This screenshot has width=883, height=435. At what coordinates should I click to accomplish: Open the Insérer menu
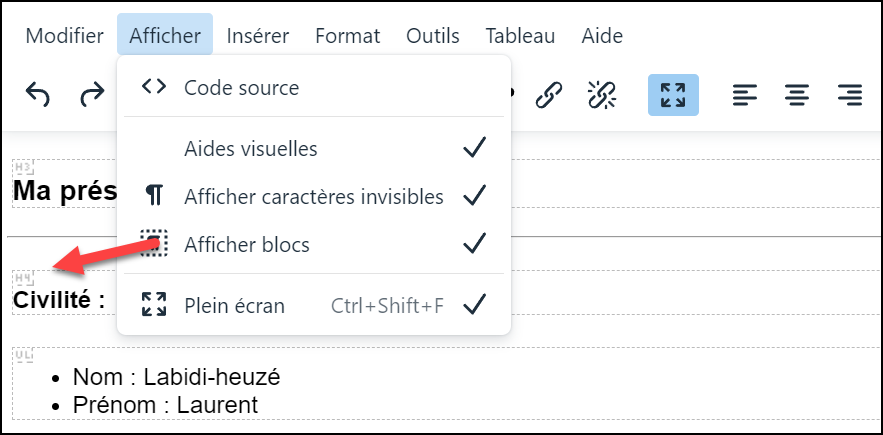258,36
